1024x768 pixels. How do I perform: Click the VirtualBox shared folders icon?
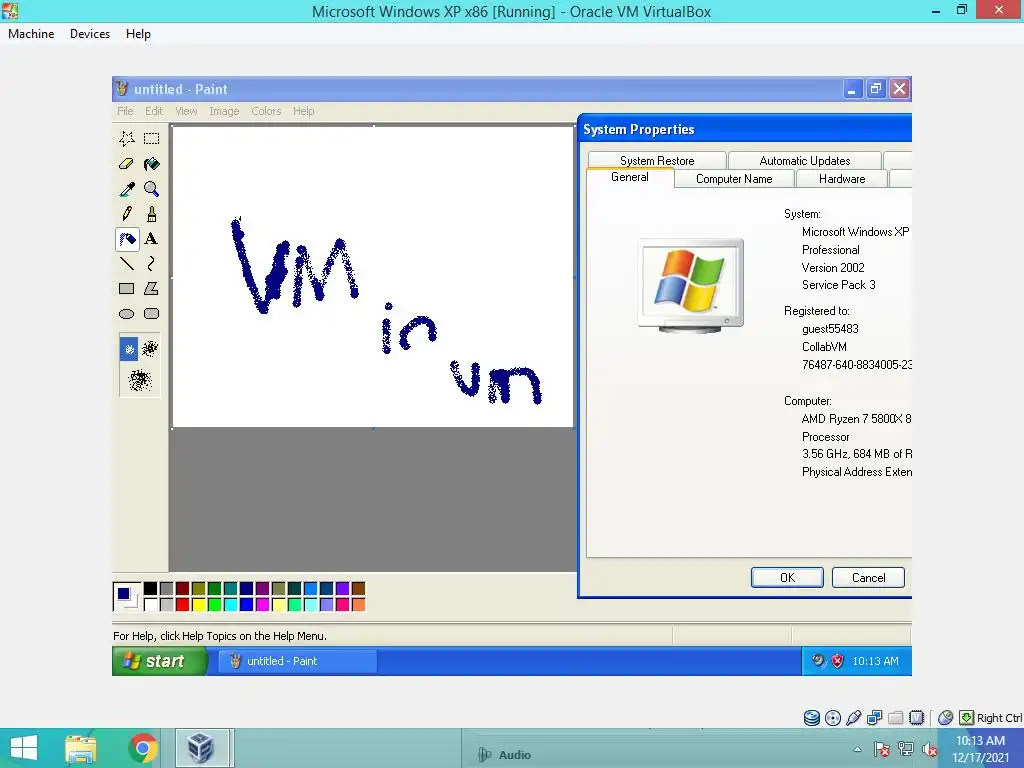[895, 718]
